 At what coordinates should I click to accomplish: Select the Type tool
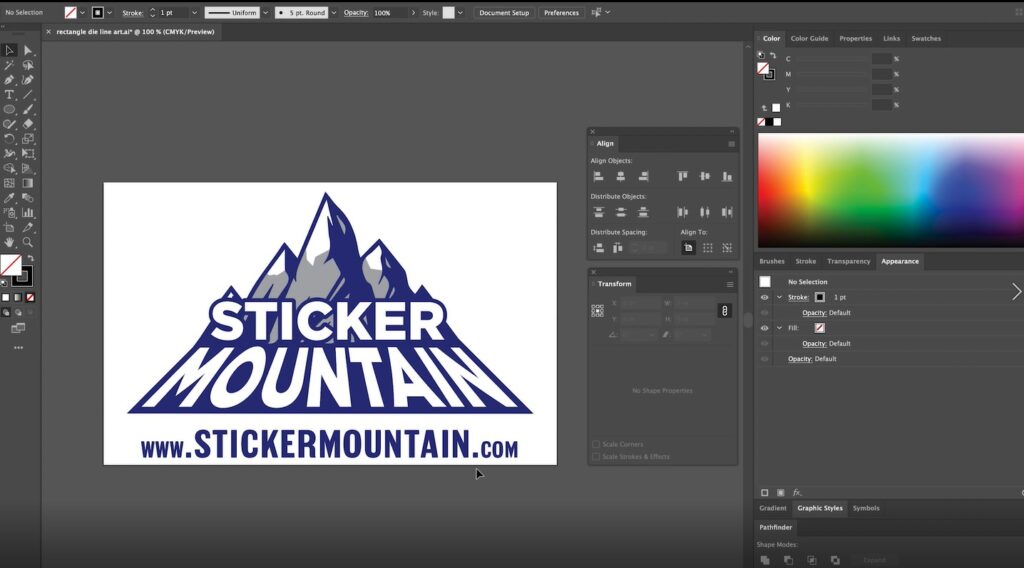point(9,95)
